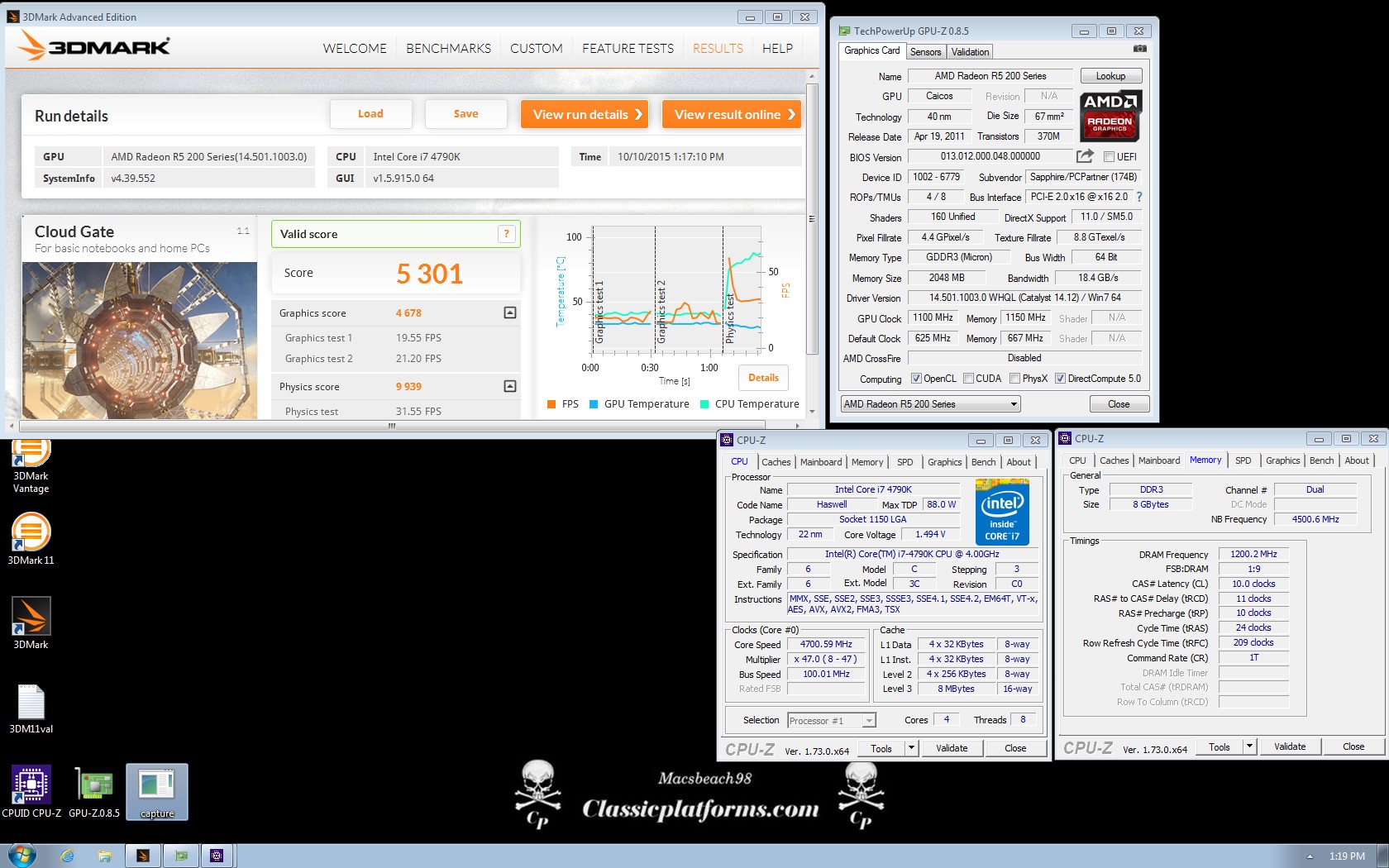Click the Lookup button in GPU-Z

(x=1110, y=76)
